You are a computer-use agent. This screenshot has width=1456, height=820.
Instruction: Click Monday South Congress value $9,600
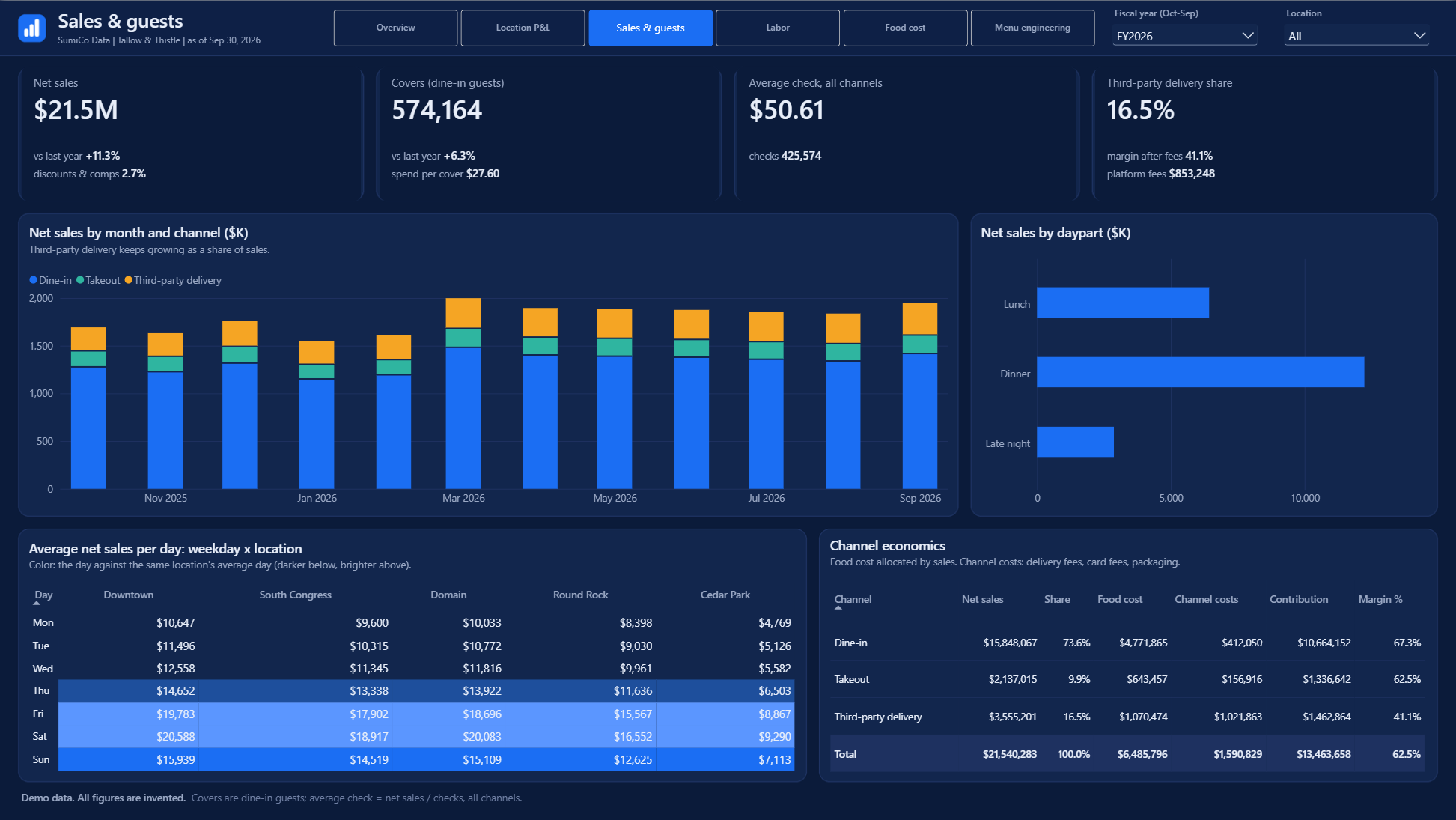(x=372, y=623)
